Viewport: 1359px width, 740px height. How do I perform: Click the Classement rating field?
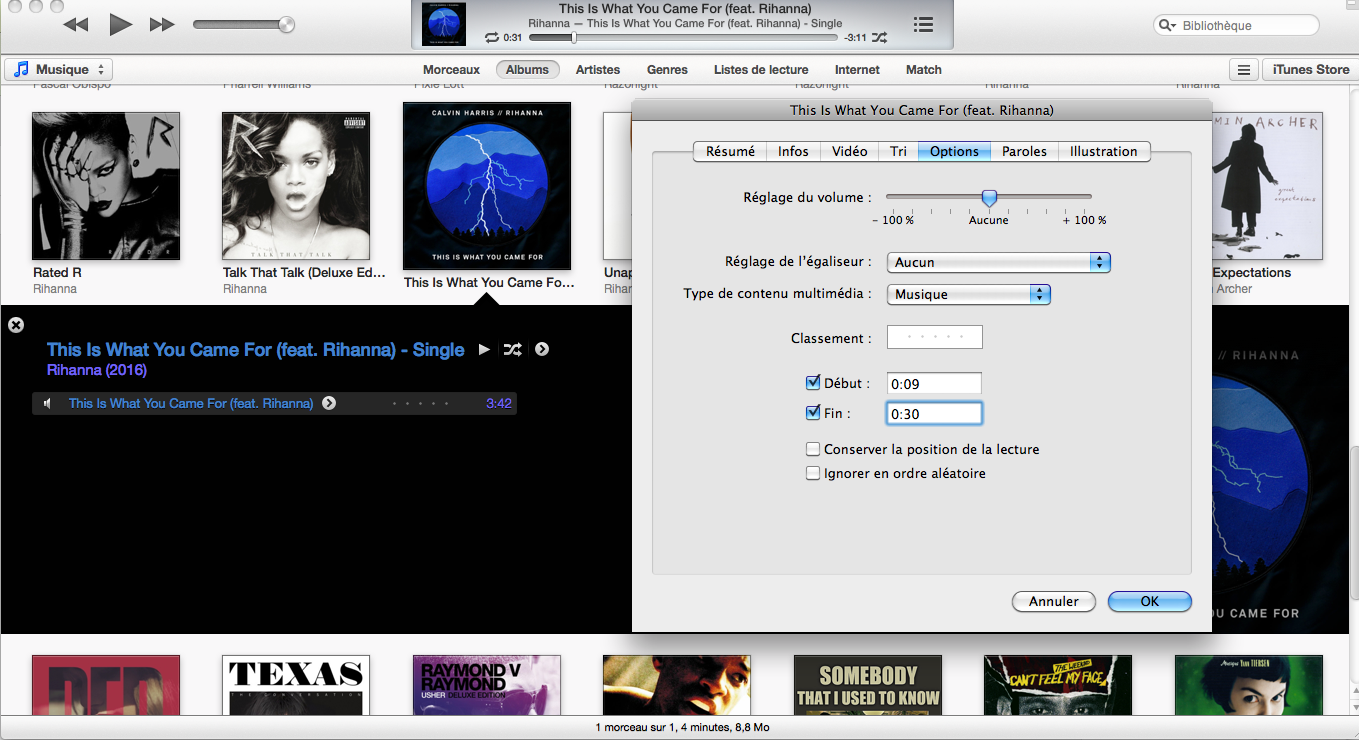[934, 337]
